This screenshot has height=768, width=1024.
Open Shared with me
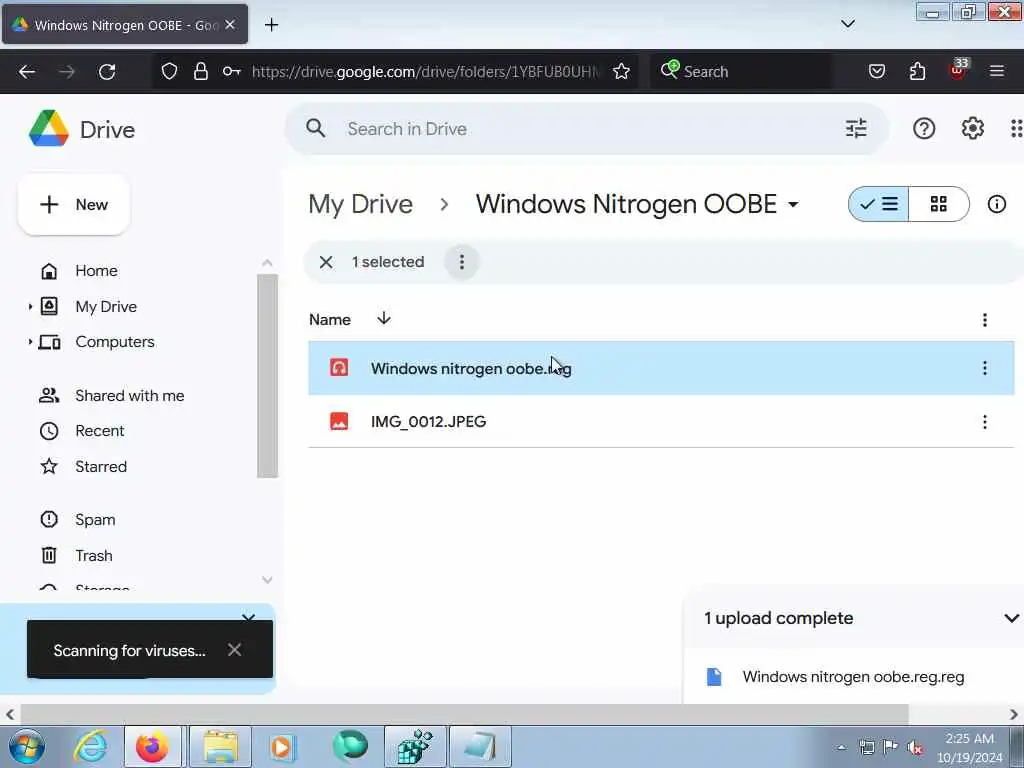click(129, 396)
